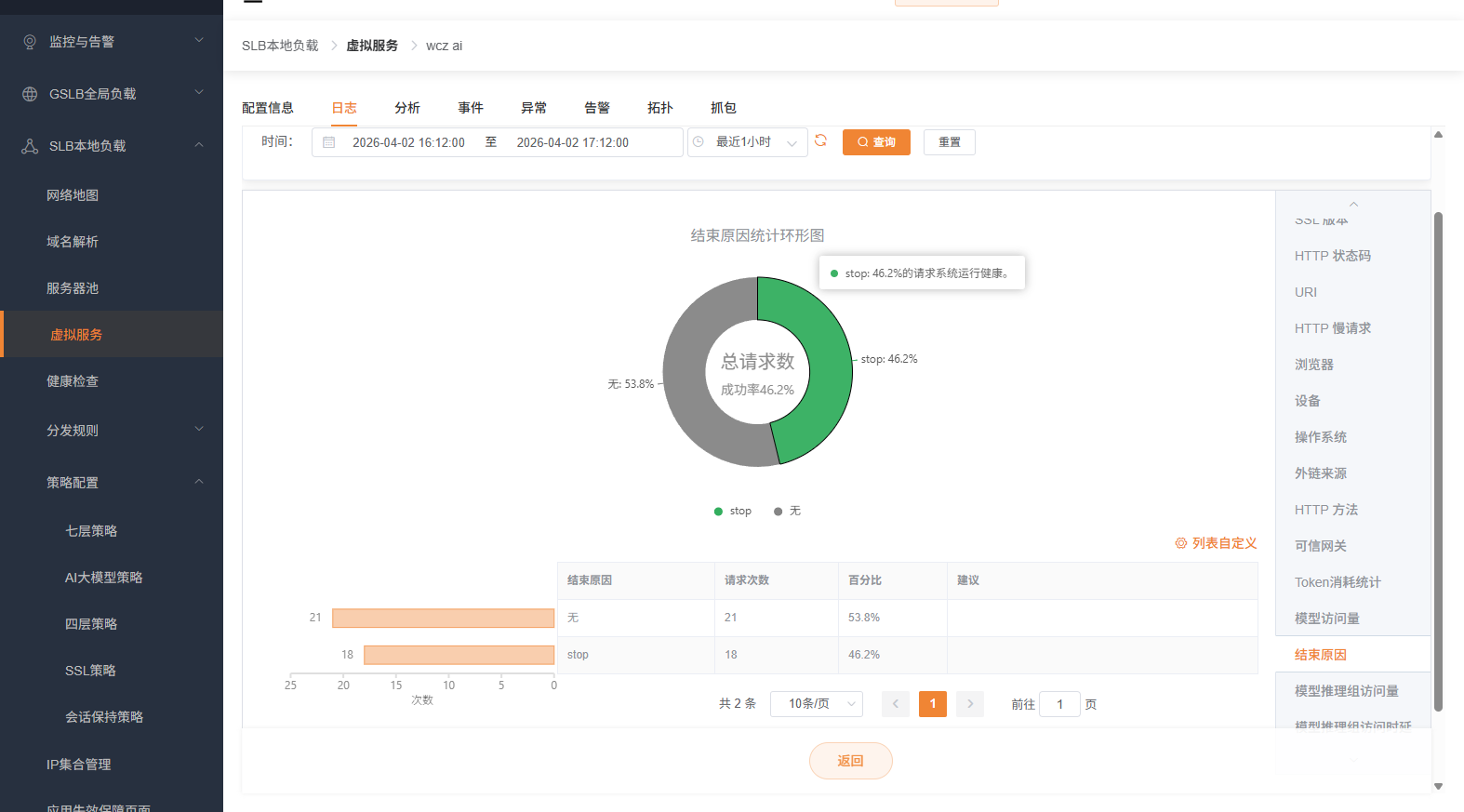Switch to the 分析 tab

(407, 108)
